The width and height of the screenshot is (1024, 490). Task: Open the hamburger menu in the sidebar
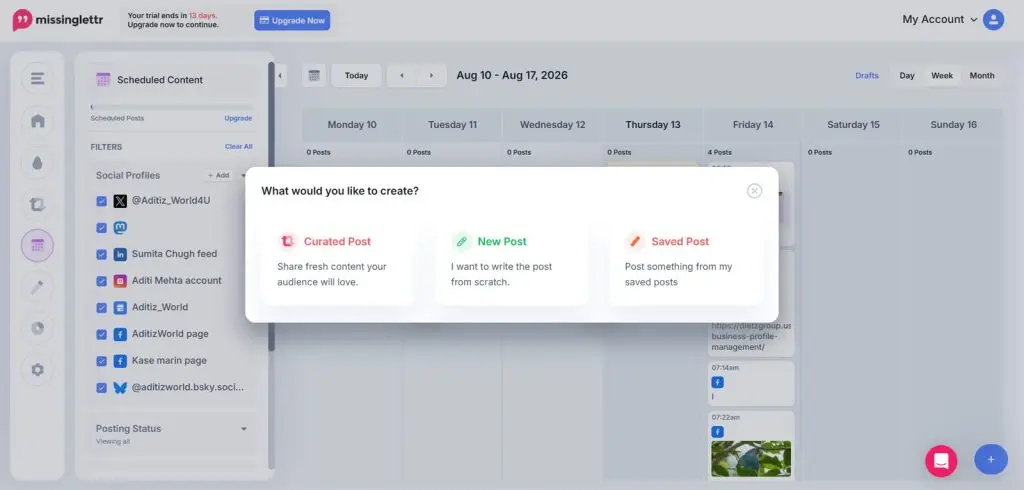[x=37, y=79]
